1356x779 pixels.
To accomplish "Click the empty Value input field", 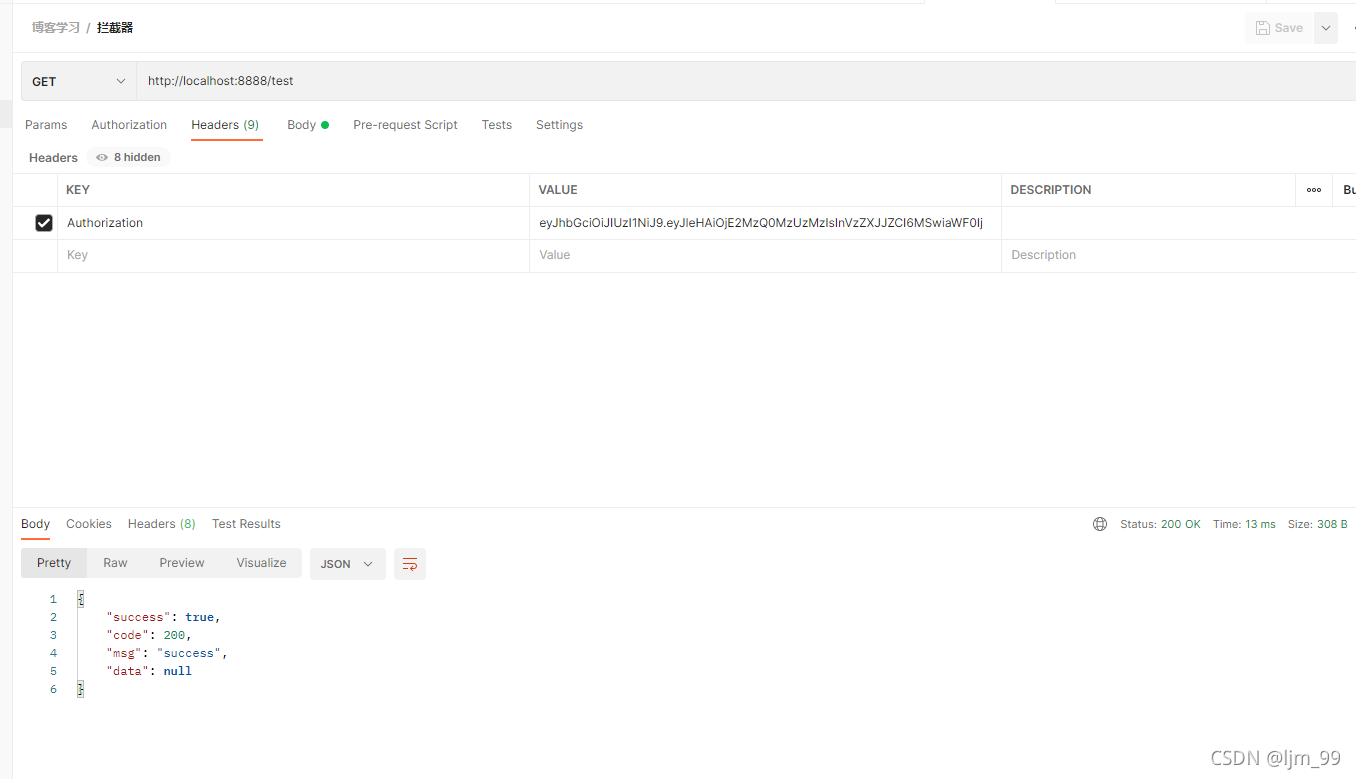I will (765, 255).
